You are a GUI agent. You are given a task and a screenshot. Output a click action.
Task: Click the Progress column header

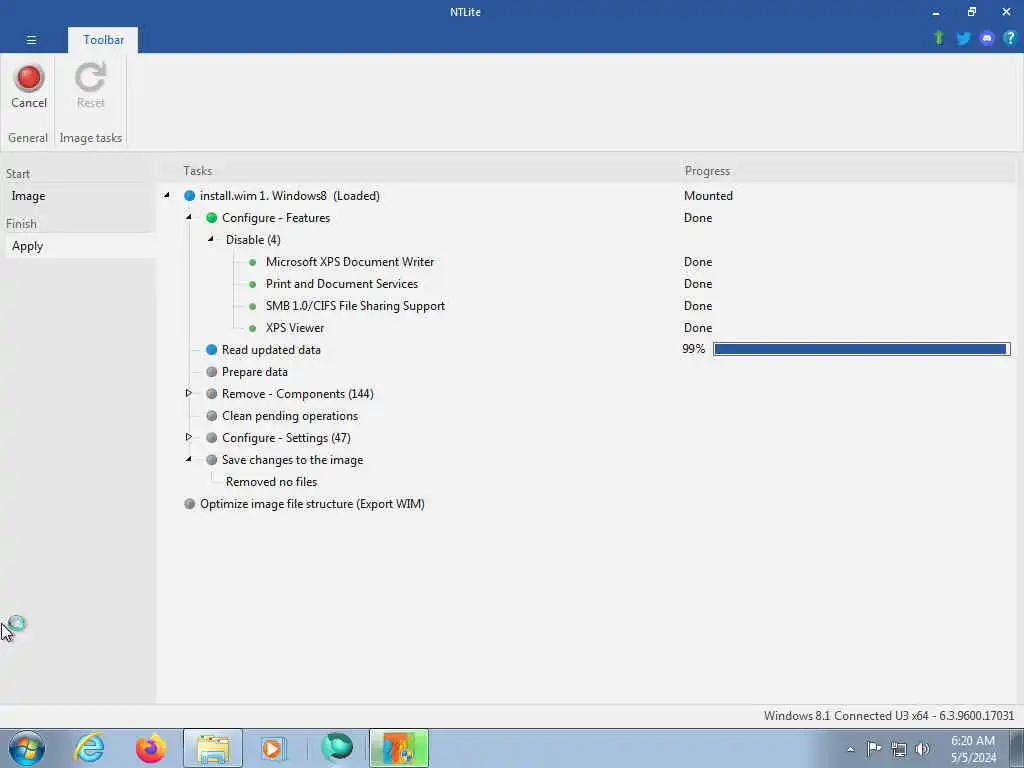point(707,171)
